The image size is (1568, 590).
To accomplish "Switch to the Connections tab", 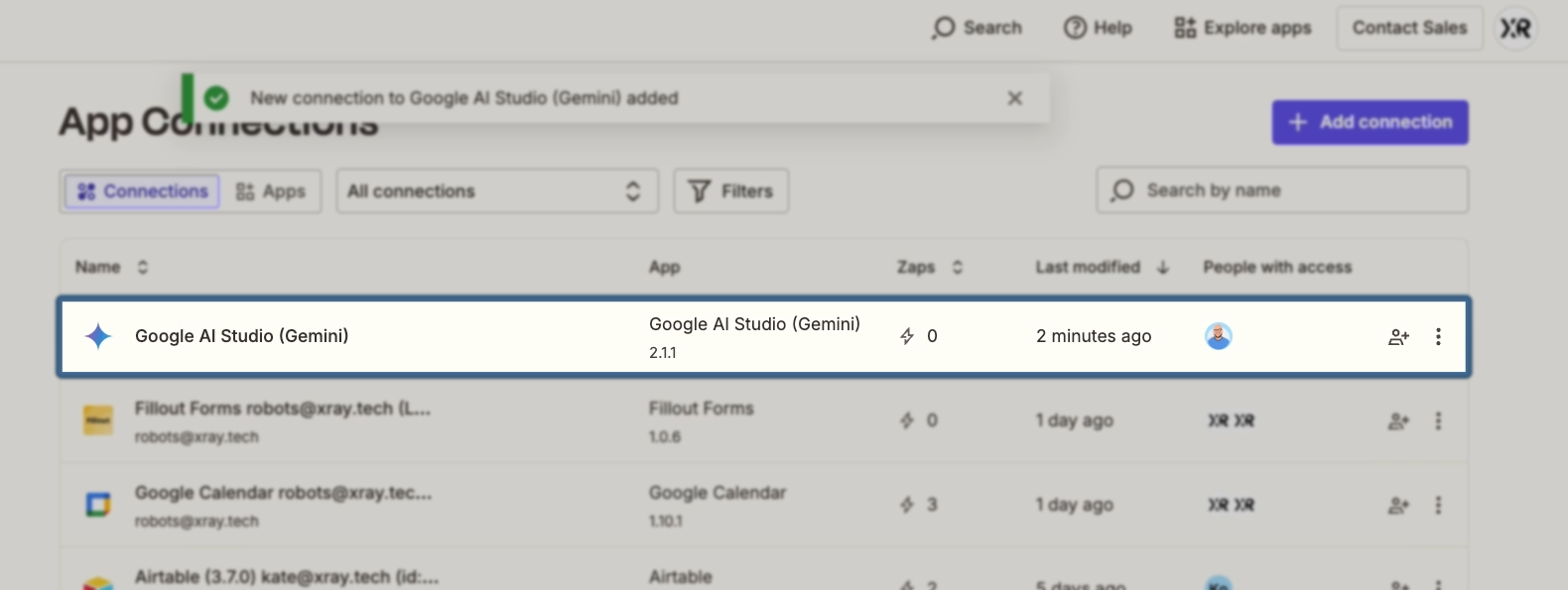I will [x=143, y=191].
